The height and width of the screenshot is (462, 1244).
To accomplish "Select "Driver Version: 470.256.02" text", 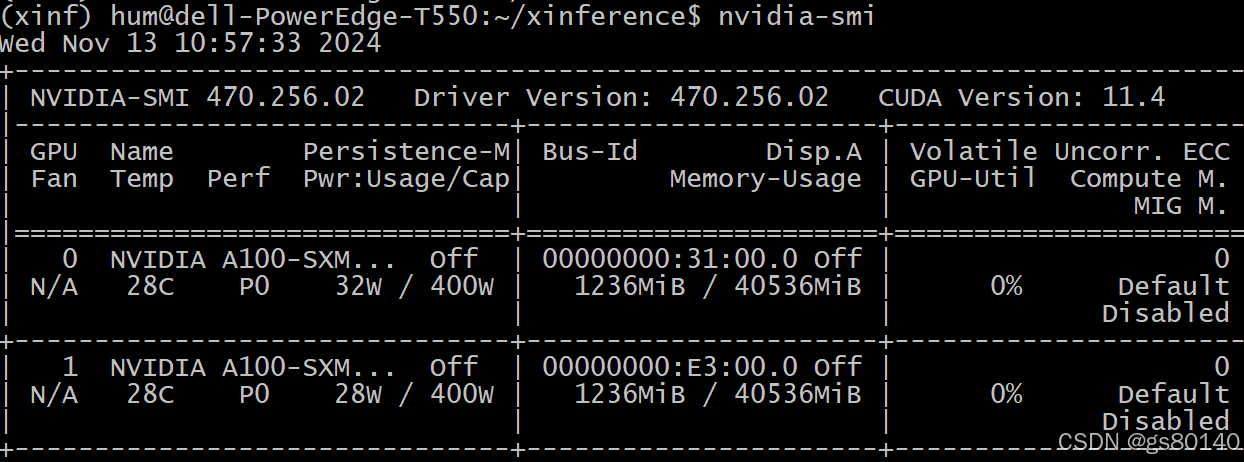I will [621, 98].
